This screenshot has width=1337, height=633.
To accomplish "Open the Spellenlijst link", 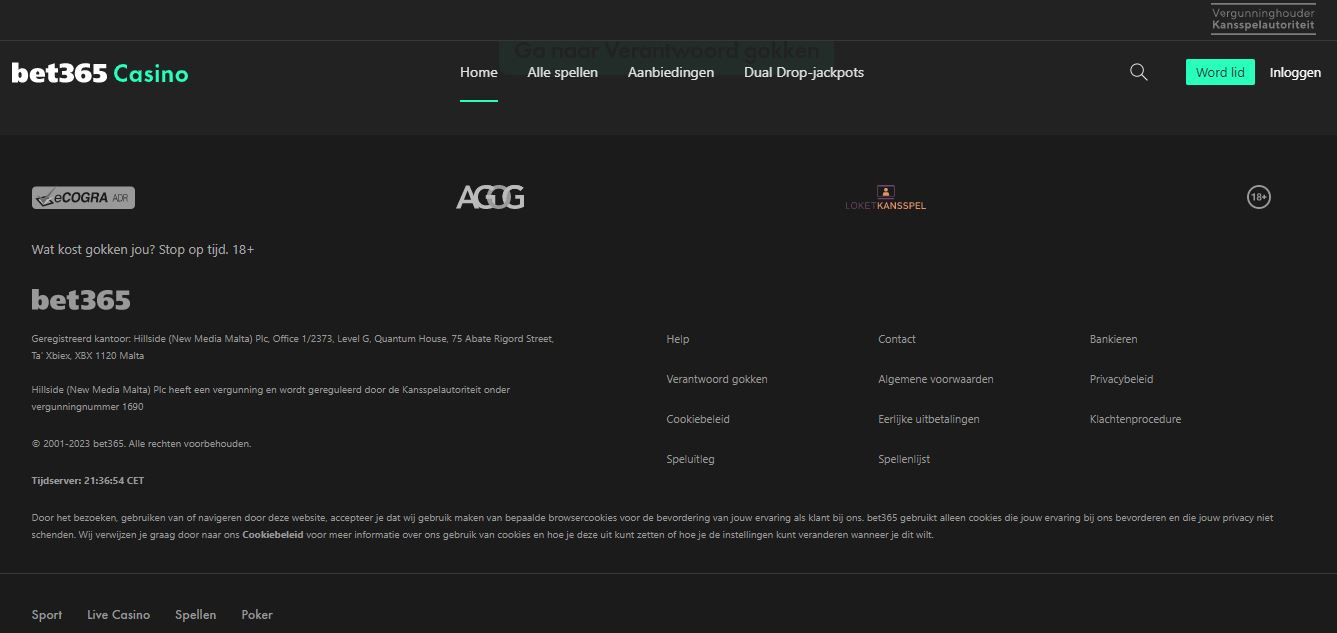I will tap(904, 459).
